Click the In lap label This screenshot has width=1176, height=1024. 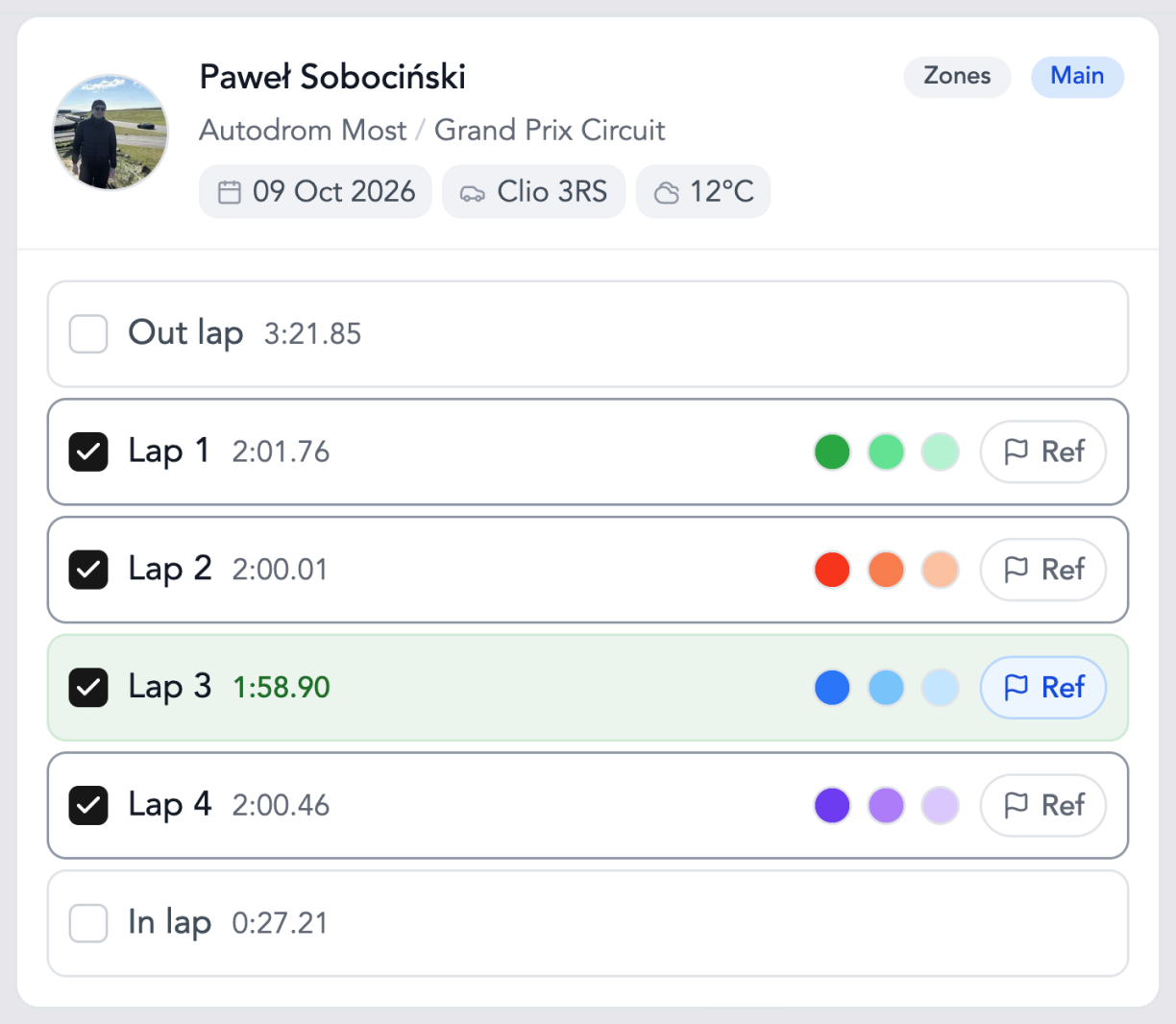click(169, 923)
